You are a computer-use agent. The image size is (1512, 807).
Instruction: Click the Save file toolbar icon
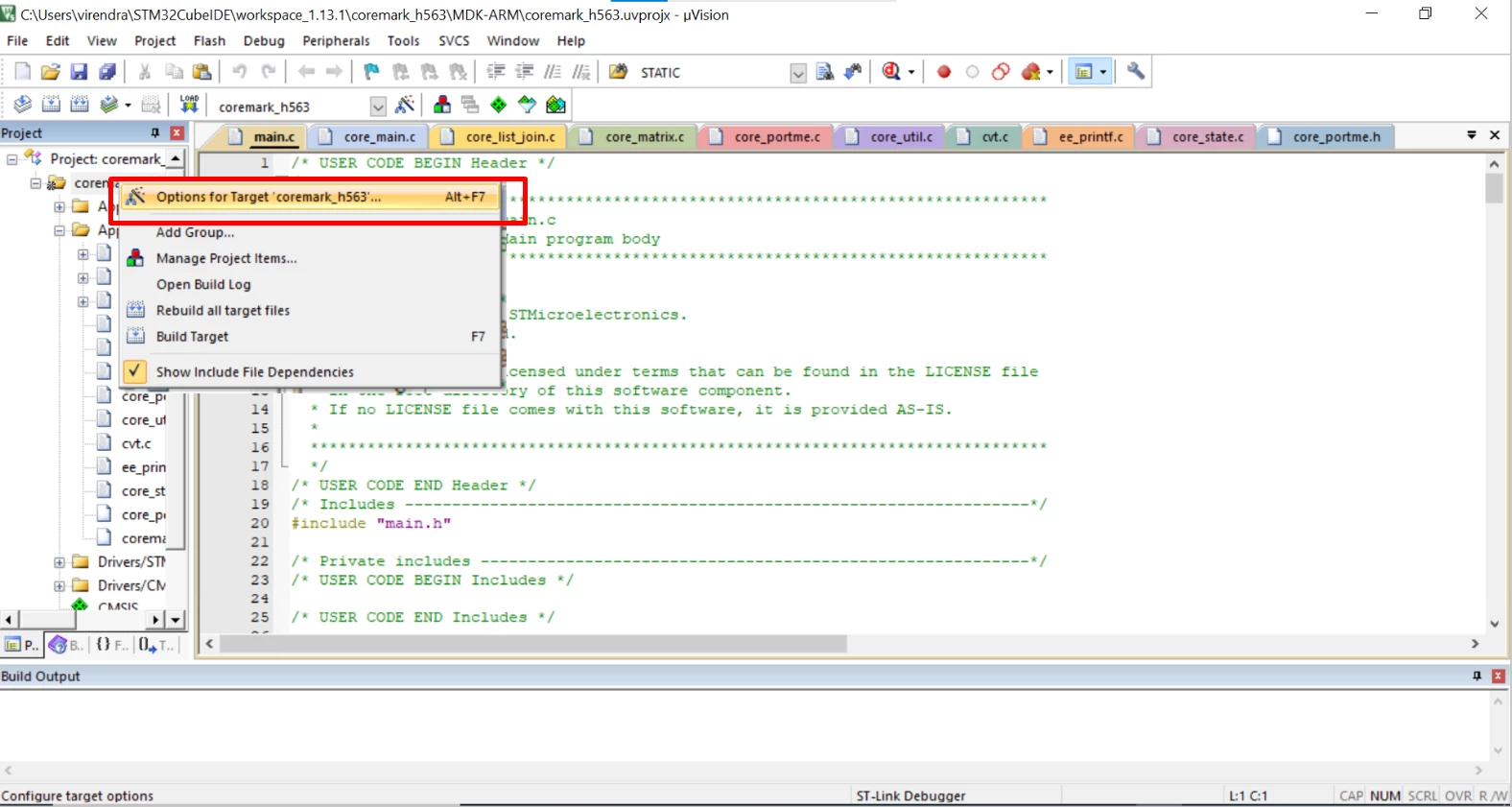tap(79, 72)
